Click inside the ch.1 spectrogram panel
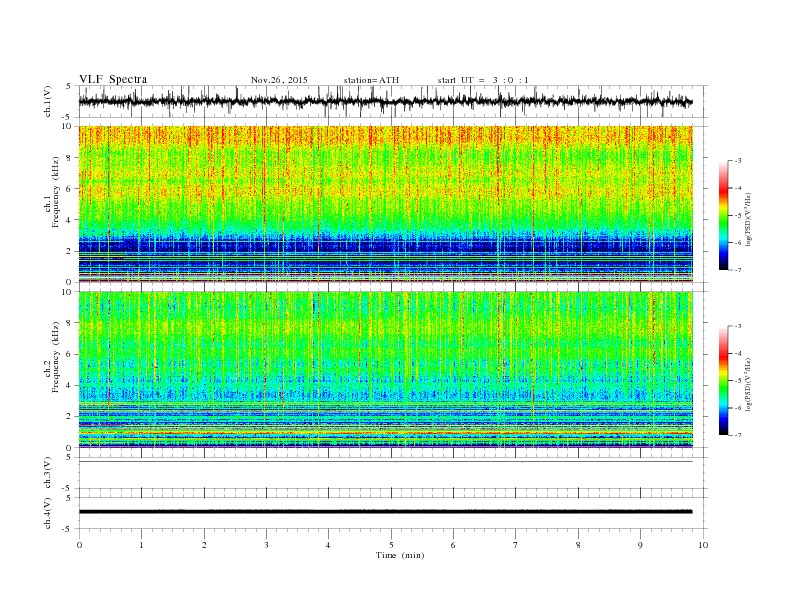Screen dimensions: 792x612 pyautogui.click(x=385, y=204)
